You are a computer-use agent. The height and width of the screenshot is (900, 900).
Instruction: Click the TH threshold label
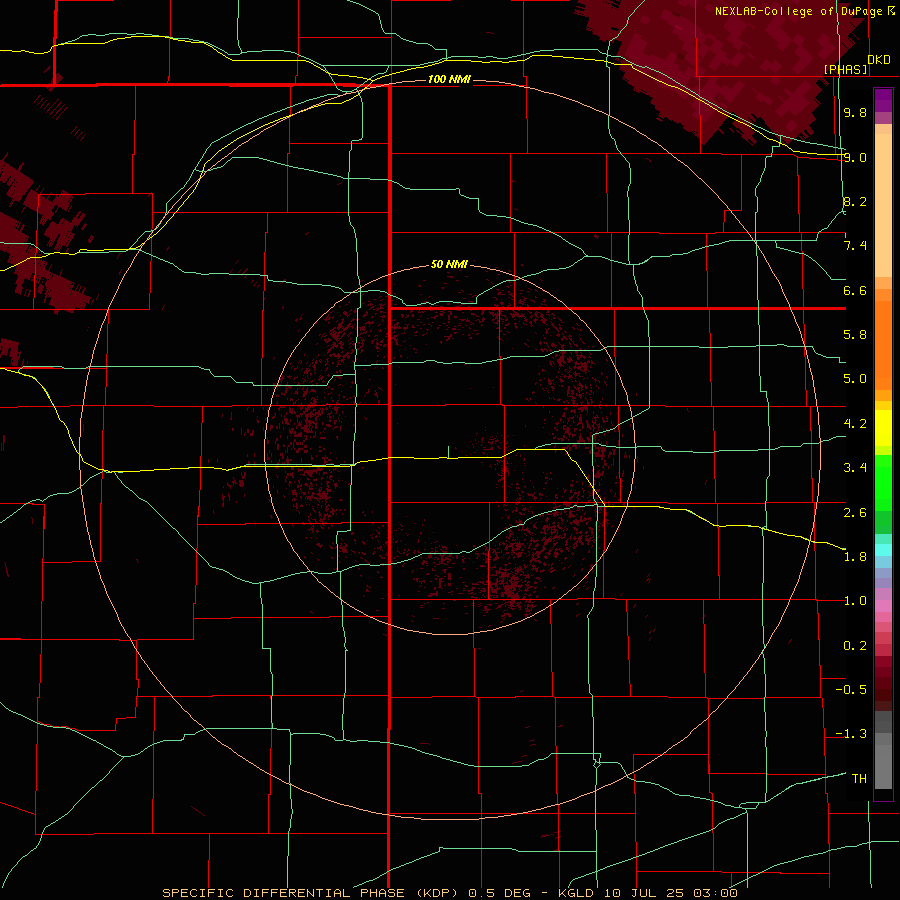click(859, 779)
